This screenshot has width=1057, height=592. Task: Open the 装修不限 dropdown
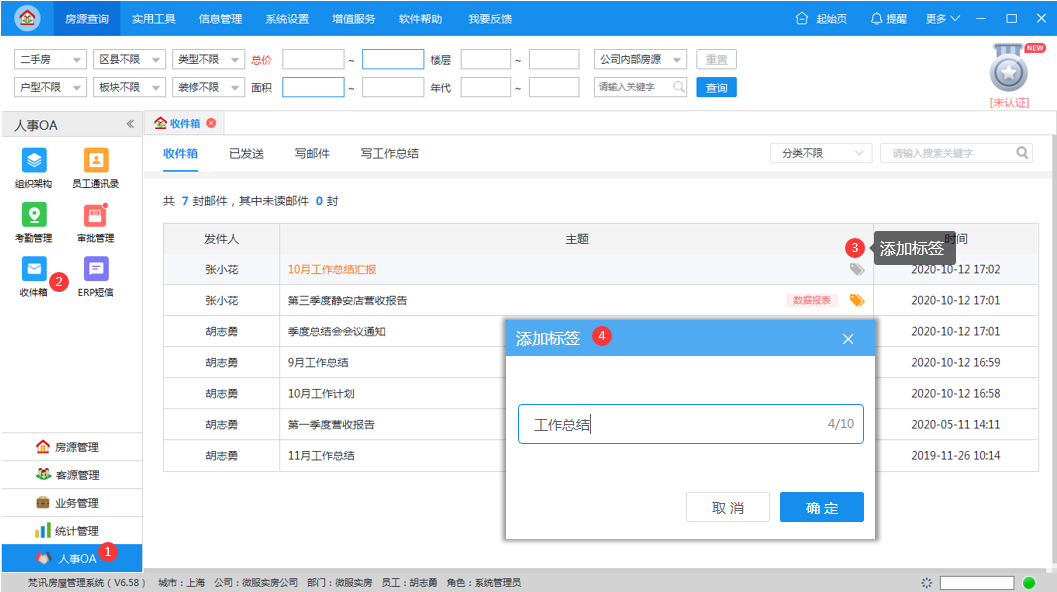[x=208, y=87]
